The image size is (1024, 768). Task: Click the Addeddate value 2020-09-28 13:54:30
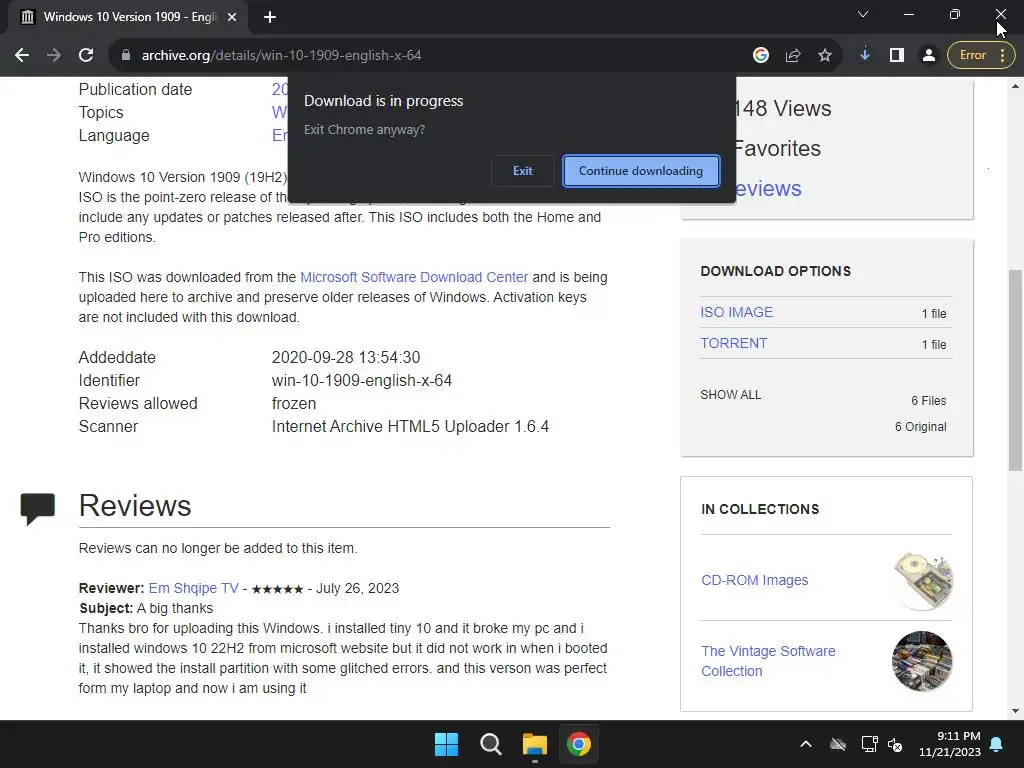346,357
